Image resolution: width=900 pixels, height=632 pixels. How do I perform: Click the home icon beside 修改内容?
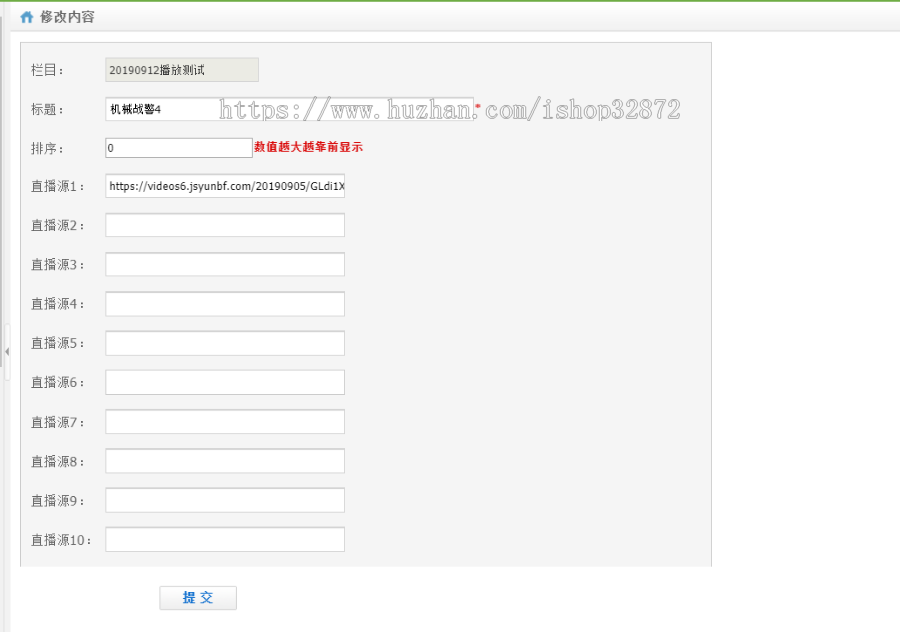(x=27, y=17)
